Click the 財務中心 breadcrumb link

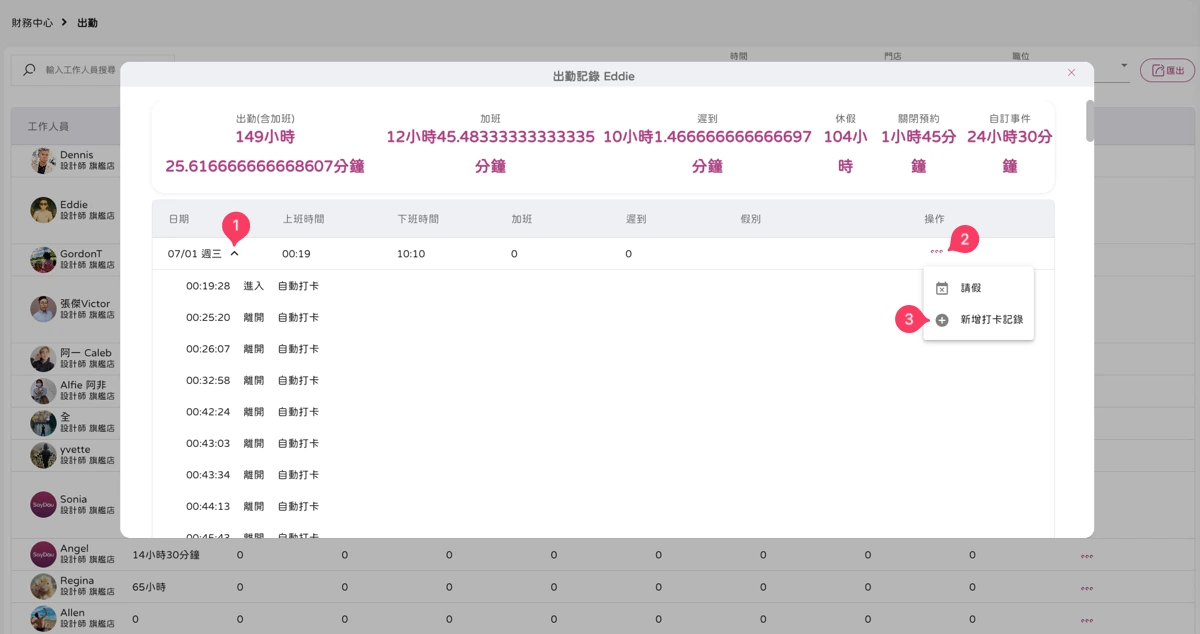(x=32, y=22)
